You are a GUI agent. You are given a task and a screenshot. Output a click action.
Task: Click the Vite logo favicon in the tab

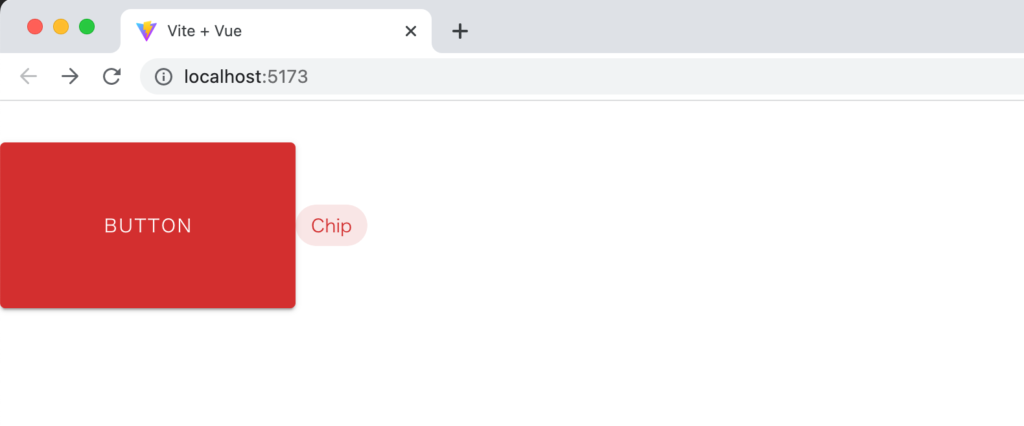146,31
